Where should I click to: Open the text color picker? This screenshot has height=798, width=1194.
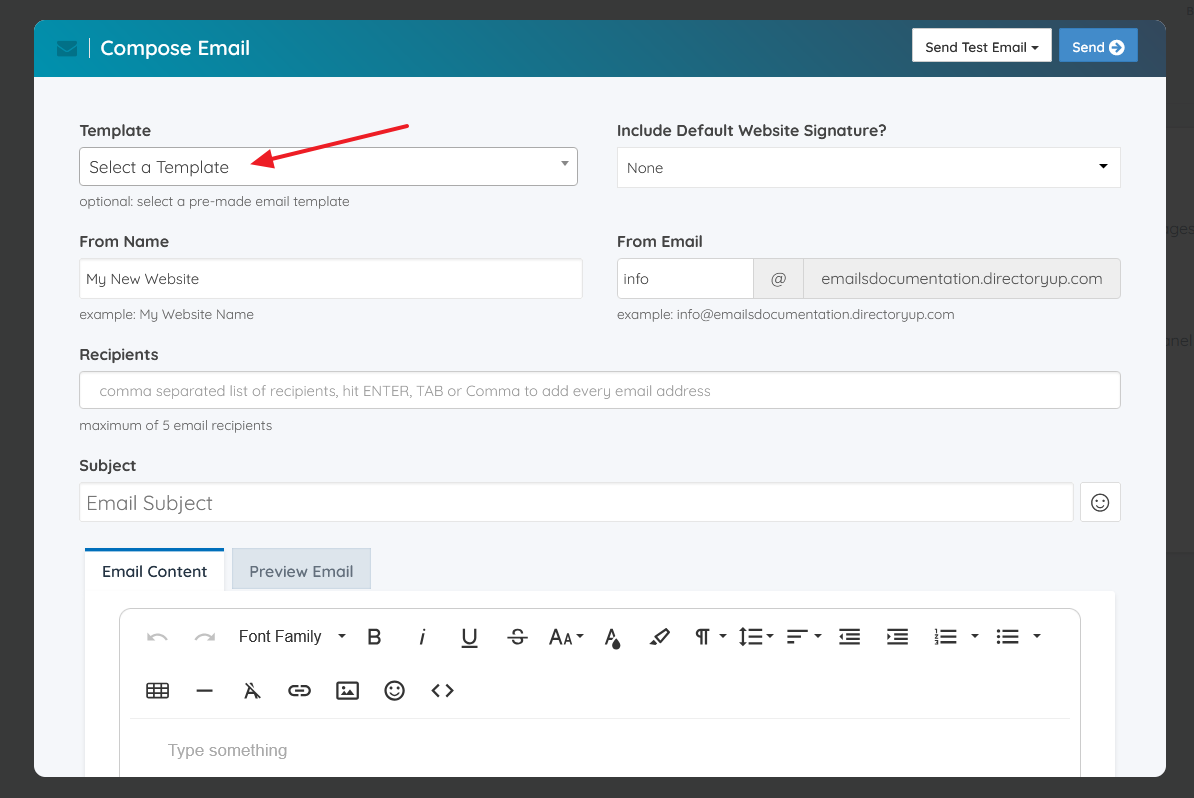coord(612,637)
